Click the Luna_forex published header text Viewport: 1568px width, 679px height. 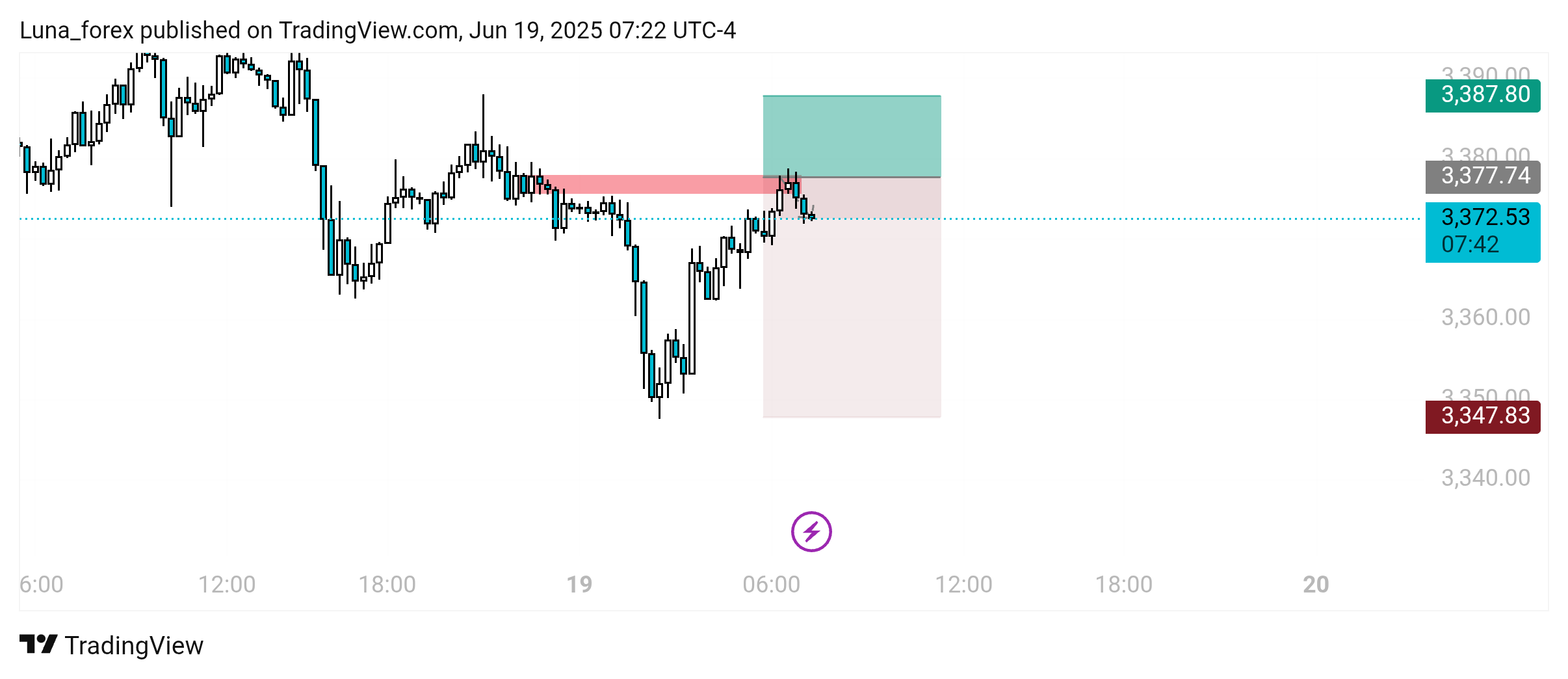(377, 31)
